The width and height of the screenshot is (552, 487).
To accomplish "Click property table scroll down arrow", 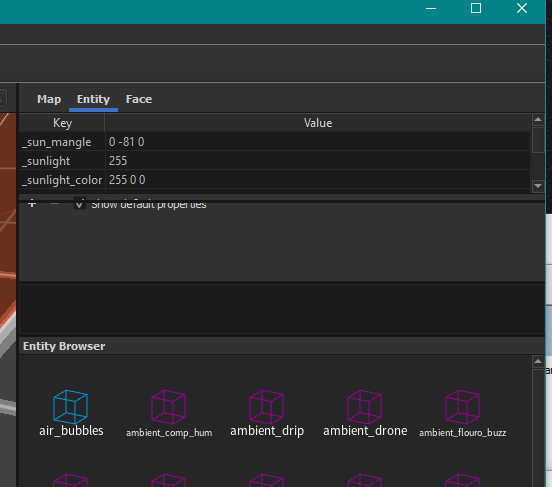I will coord(538,186).
